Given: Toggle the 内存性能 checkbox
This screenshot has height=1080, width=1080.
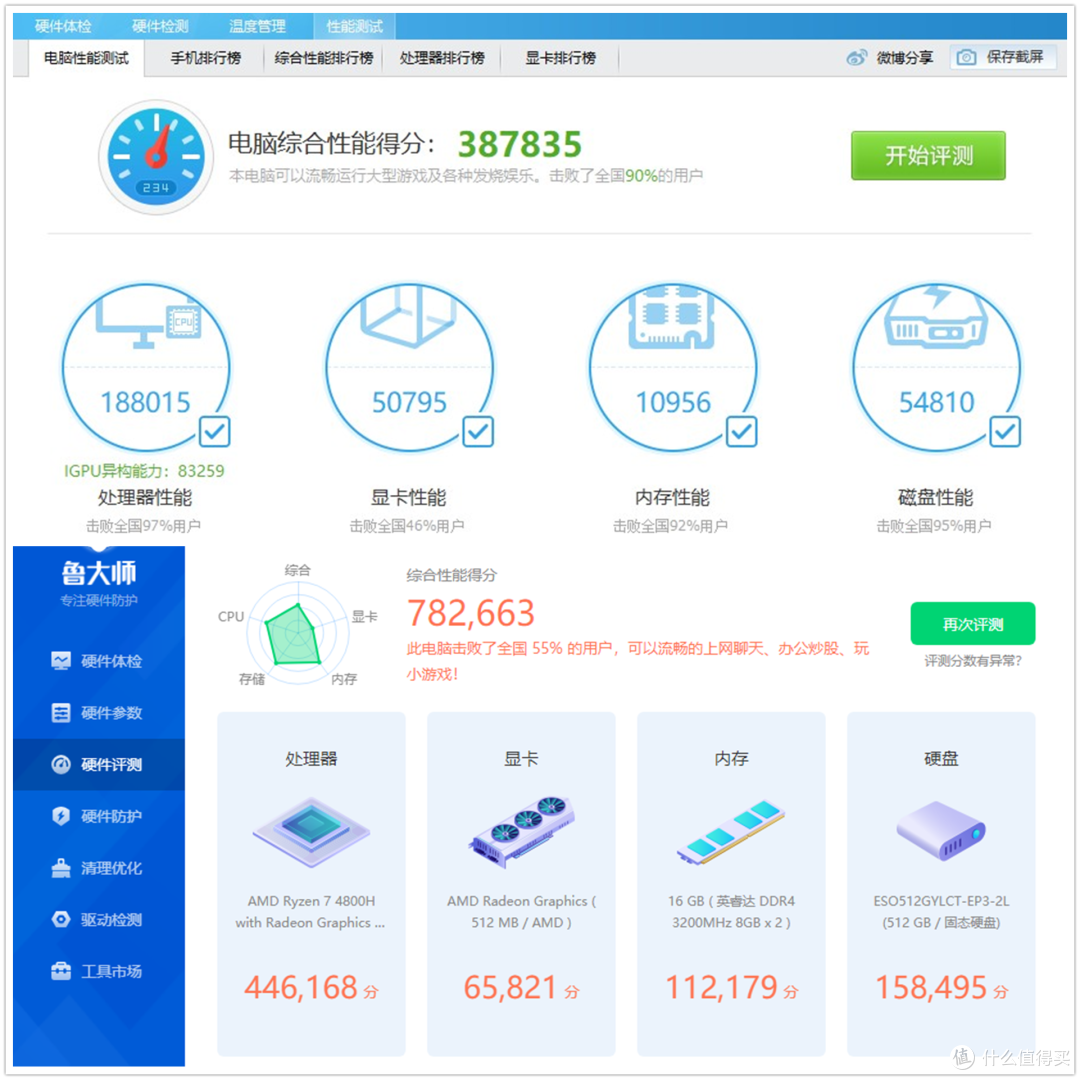Looking at the screenshot, I should click(x=742, y=432).
